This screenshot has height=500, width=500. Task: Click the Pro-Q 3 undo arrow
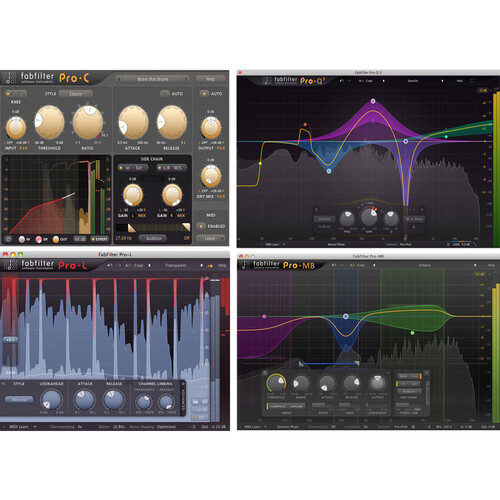click(341, 81)
